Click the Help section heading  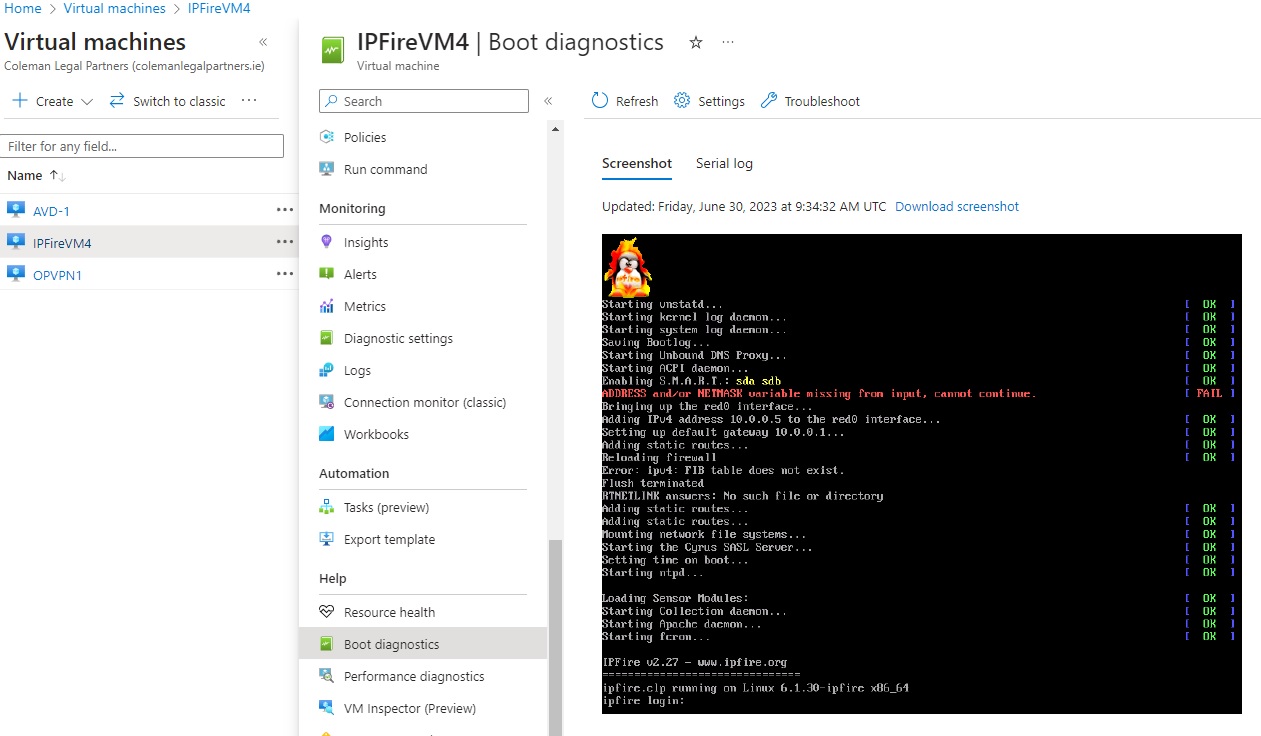pos(333,579)
